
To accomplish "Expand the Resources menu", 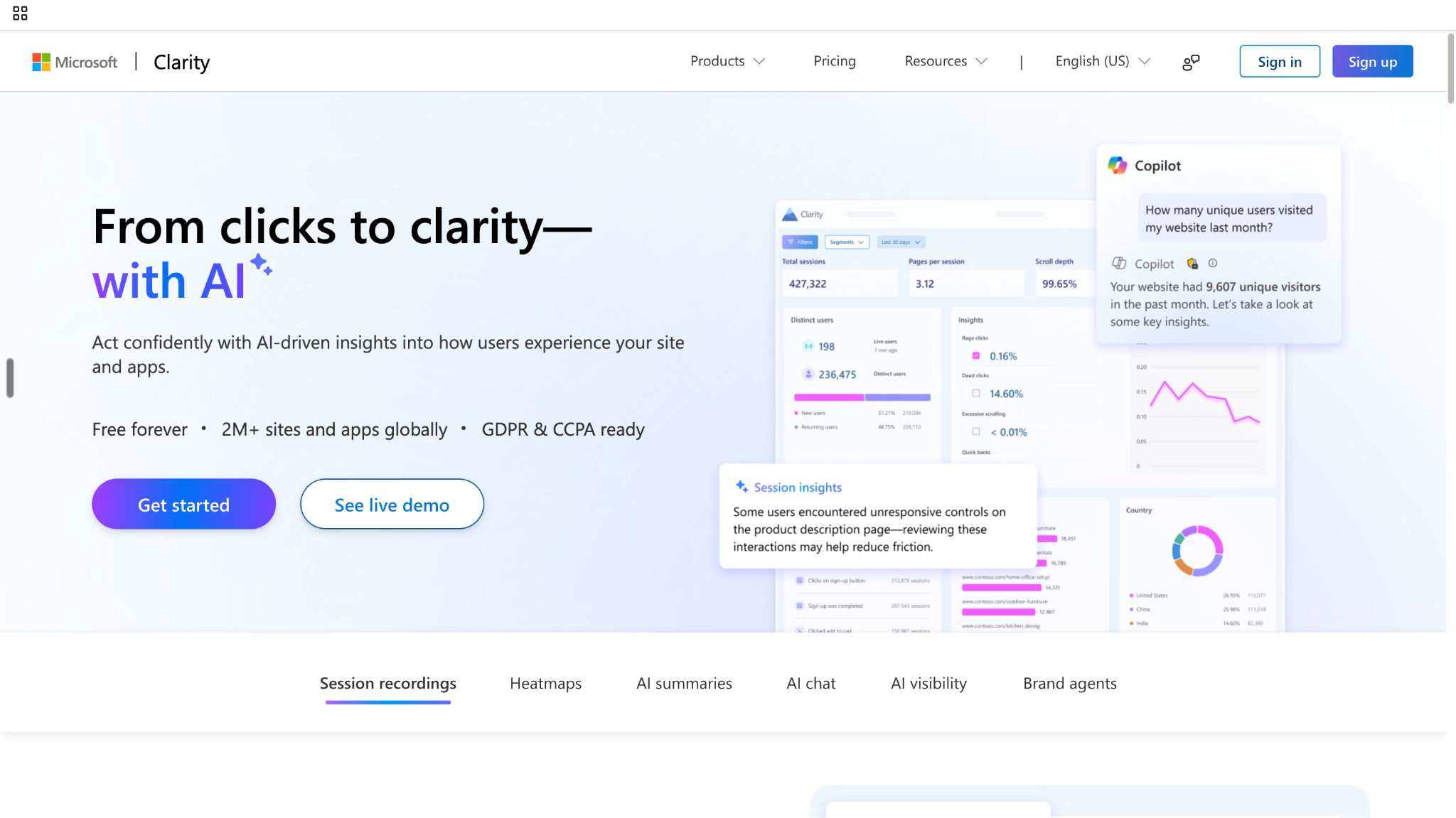I will 946,61.
